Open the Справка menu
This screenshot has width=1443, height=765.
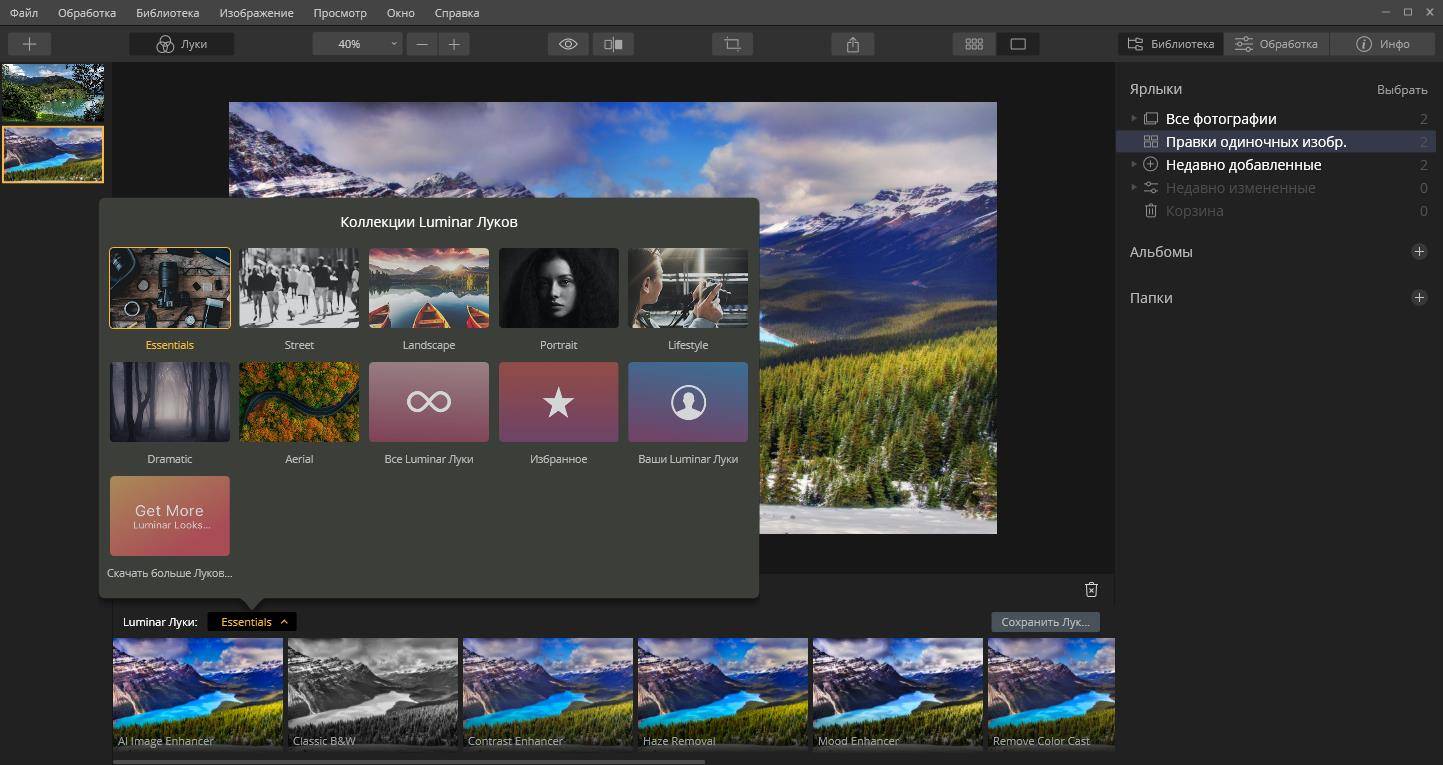[457, 13]
